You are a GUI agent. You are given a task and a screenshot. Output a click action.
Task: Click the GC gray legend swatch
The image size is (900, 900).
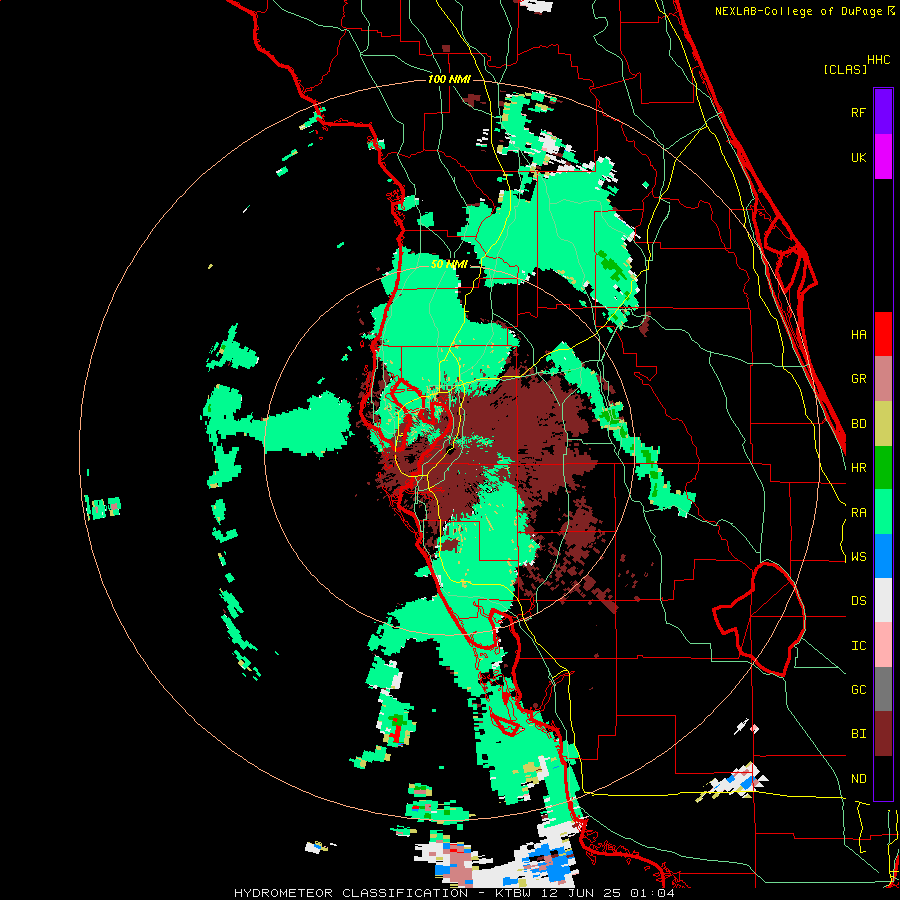[x=883, y=689]
